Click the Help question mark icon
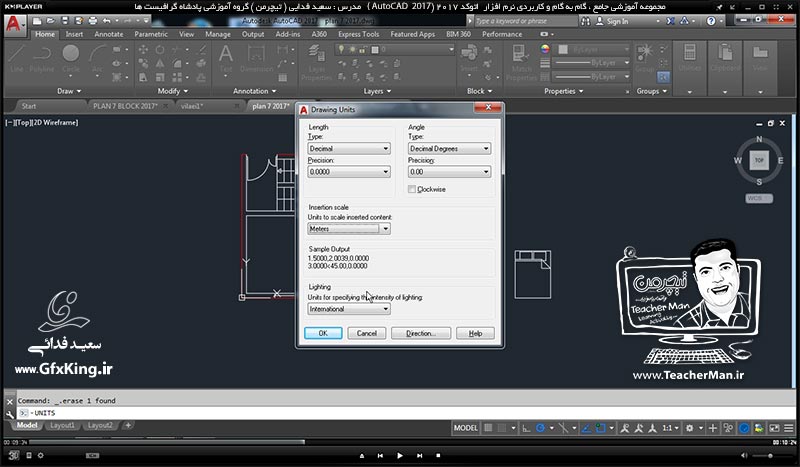 click(x=711, y=21)
